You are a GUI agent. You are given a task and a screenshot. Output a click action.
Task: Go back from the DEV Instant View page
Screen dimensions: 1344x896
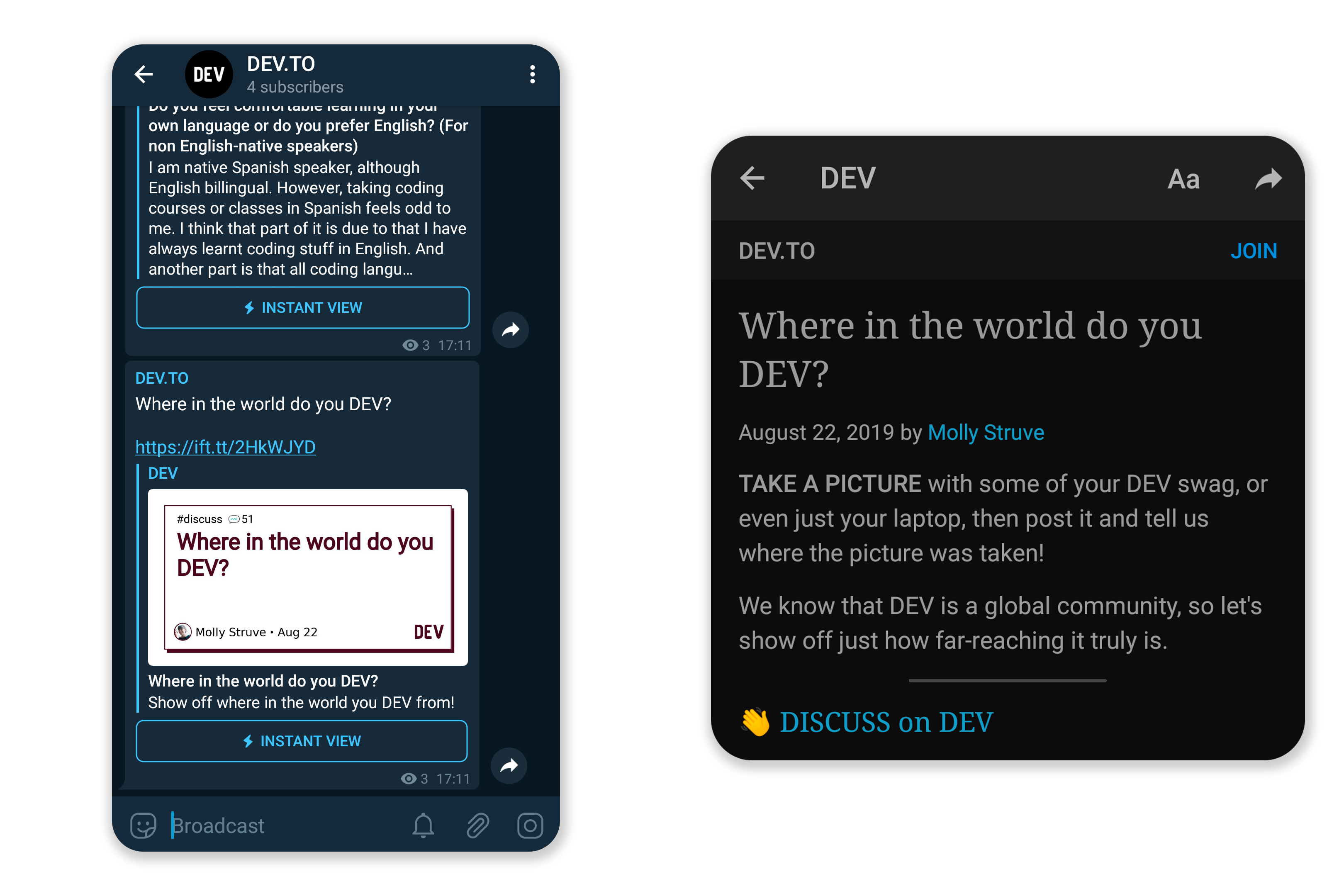pyautogui.click(x=752, y=178)
